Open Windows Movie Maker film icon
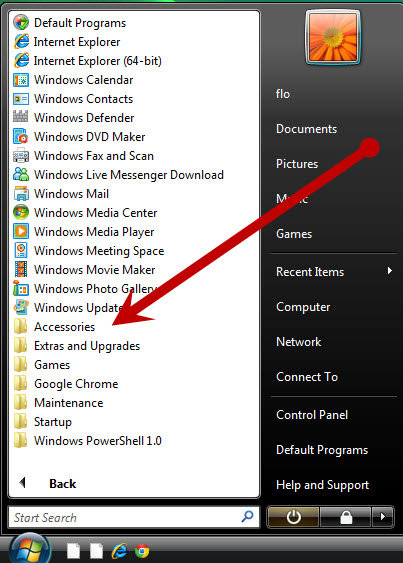The width and height of the screenshot is (403, 563). pyautogui.click(x=21, y=269)
